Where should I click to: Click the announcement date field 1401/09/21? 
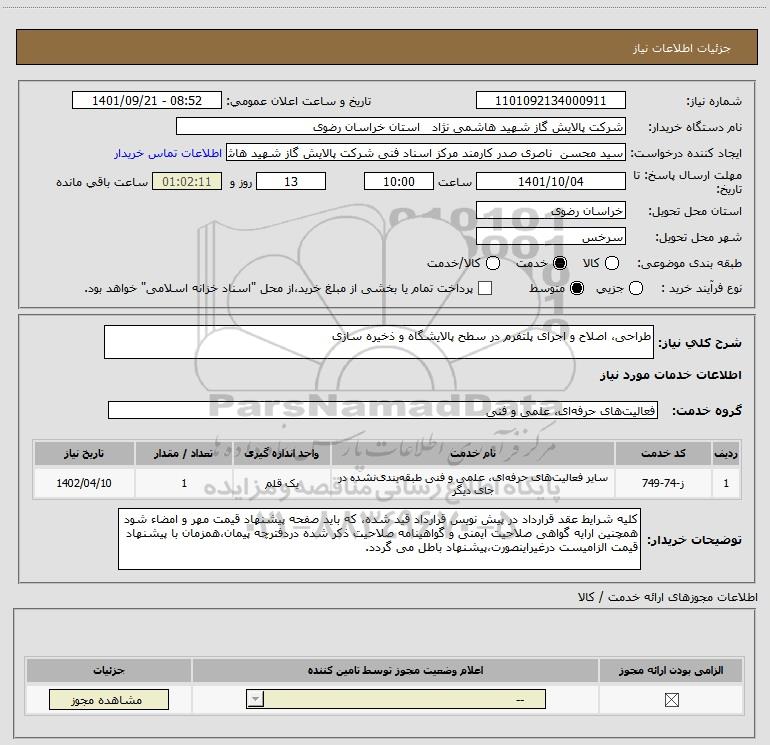[147, 100]
